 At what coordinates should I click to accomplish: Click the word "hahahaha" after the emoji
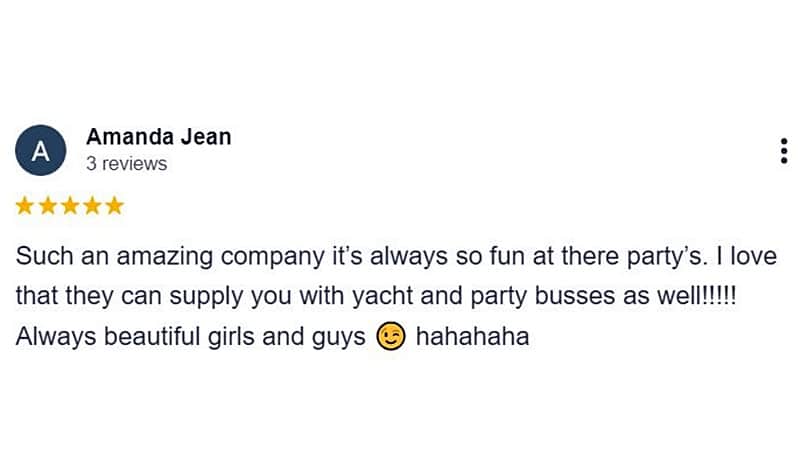click(471, 338)
